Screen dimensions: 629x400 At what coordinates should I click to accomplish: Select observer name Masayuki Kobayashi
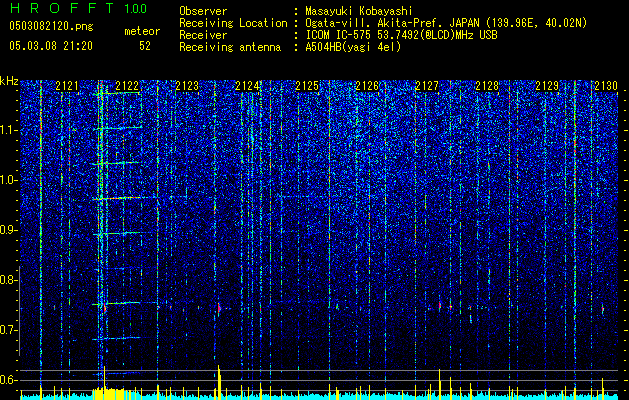[359, 11]
